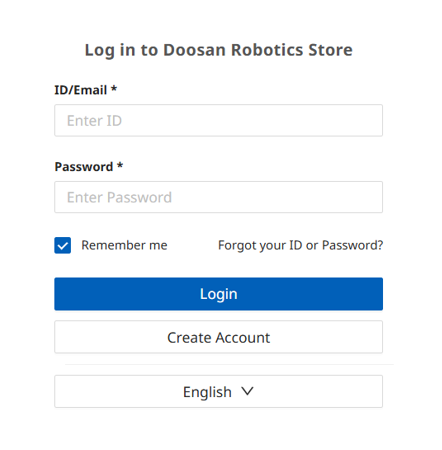
Task: Select the word English in language box
Action: [207, 392]
